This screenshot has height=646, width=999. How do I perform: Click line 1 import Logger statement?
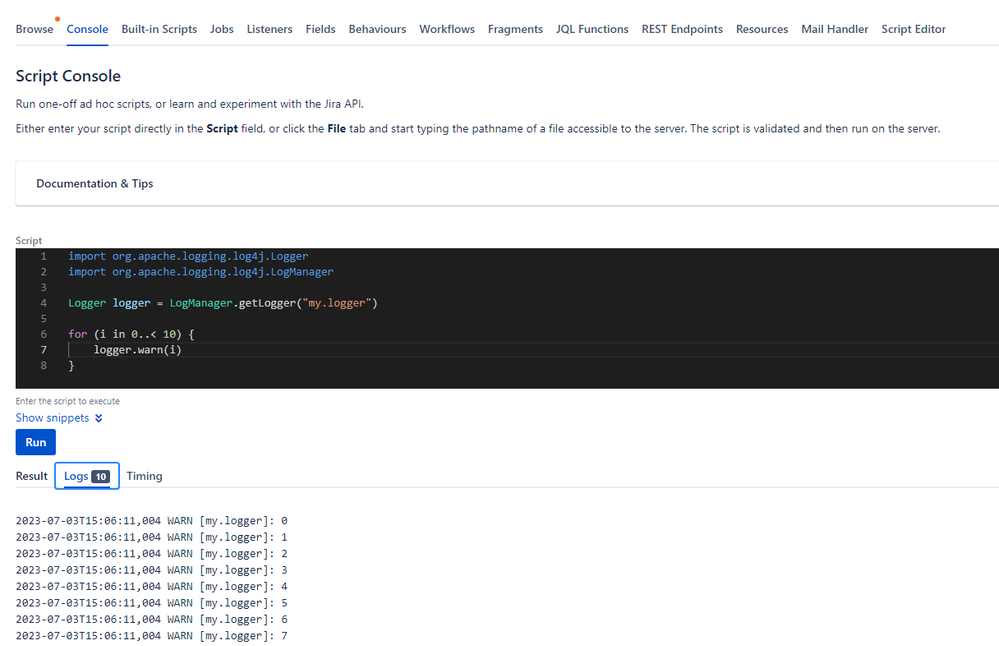point(188,256)
